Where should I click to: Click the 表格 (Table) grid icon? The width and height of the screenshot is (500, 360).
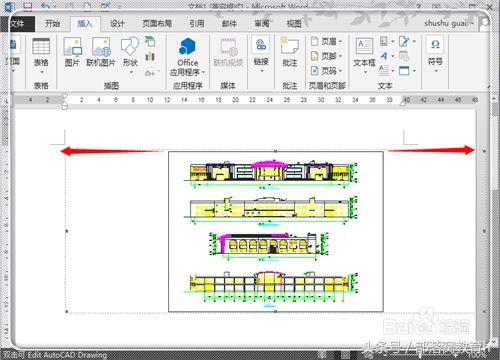click(x=41, y=46)
